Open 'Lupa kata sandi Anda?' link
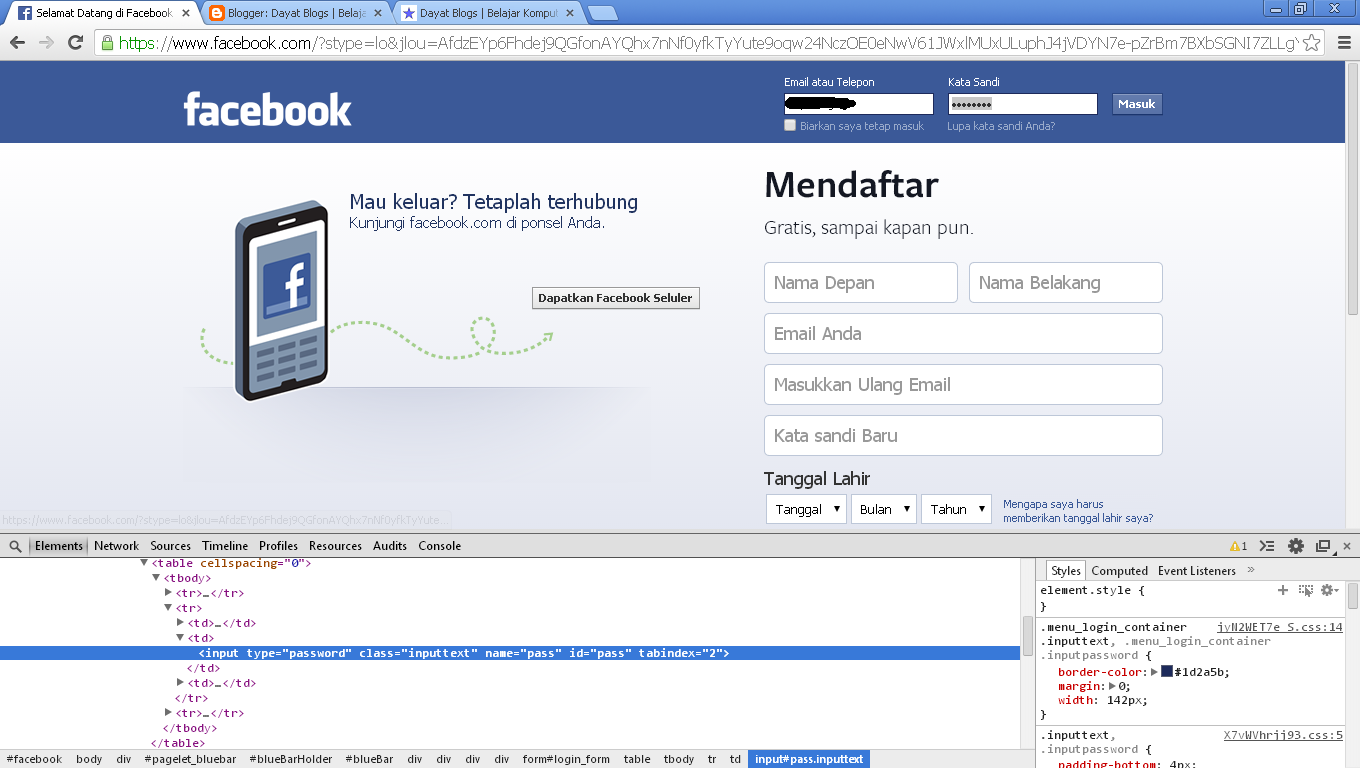This screenshot has height=768, width=1360. point(1001,126)
